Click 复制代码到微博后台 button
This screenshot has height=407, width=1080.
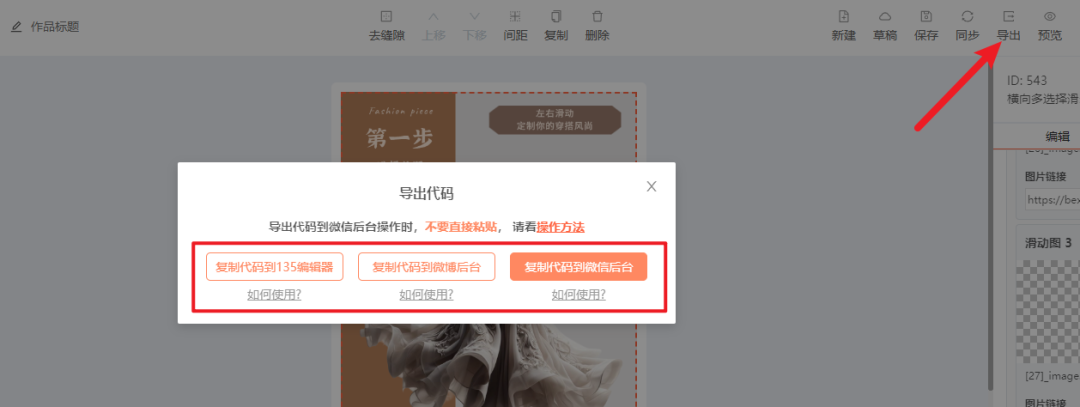pyautogui.click(x=426, y=267)
